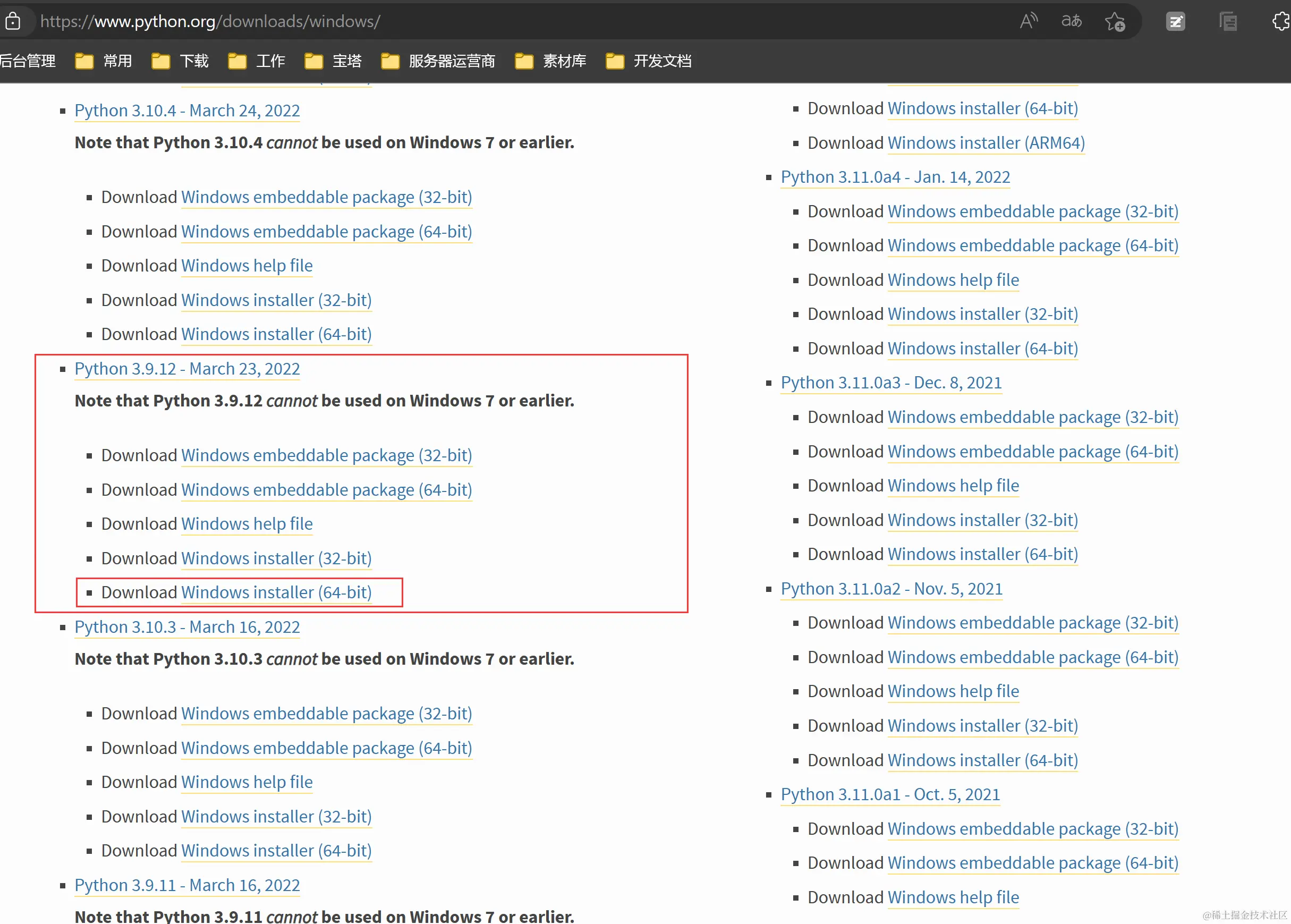The width and height of the screenshot is (1291, 924).
Task: Open Python 3.11.0a2 - Nov. 5, 2021 link
Action: click(891, 589)
